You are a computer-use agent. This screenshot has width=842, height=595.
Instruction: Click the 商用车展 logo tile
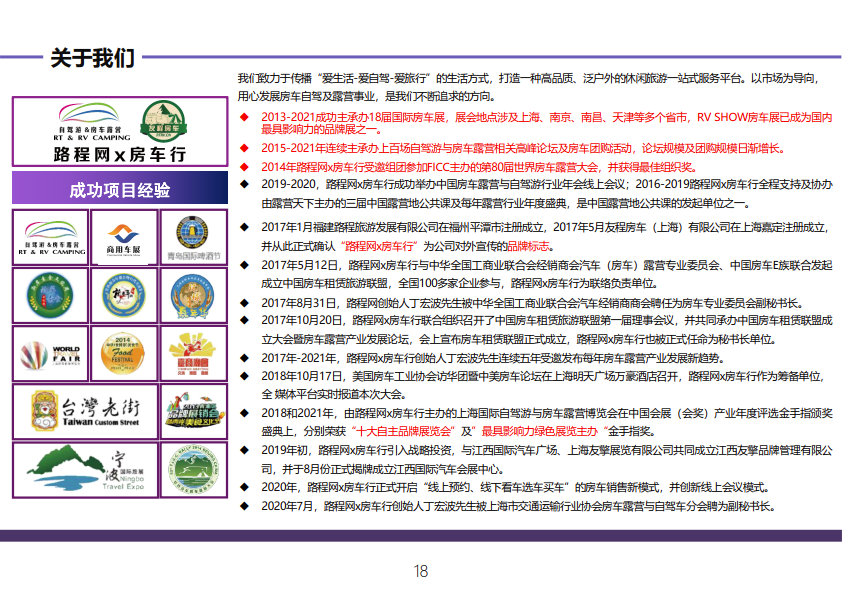(x=123, y=237)
